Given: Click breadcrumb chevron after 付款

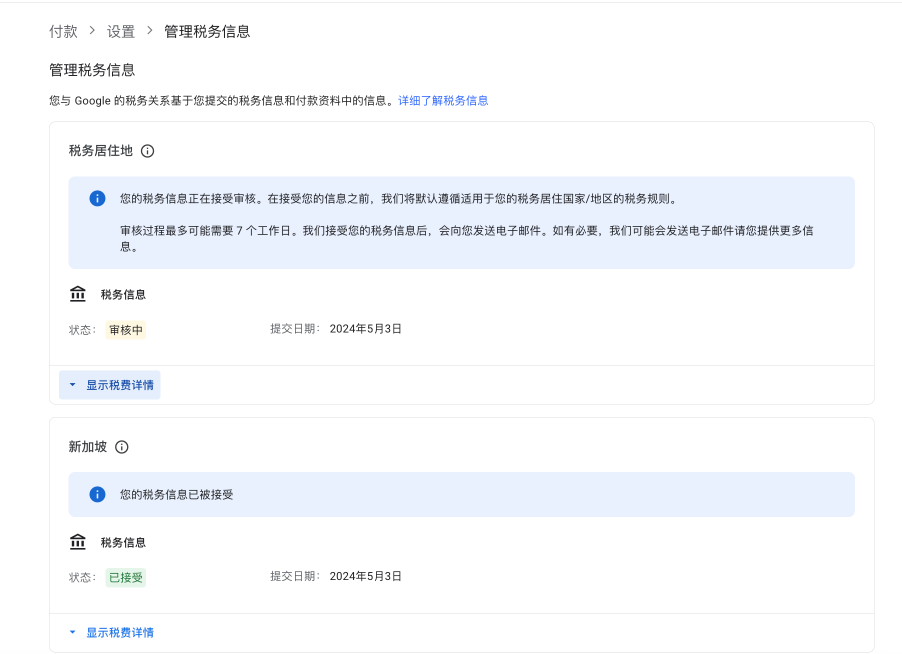Looking at the screenshot, I should click(x=92, y=31).
